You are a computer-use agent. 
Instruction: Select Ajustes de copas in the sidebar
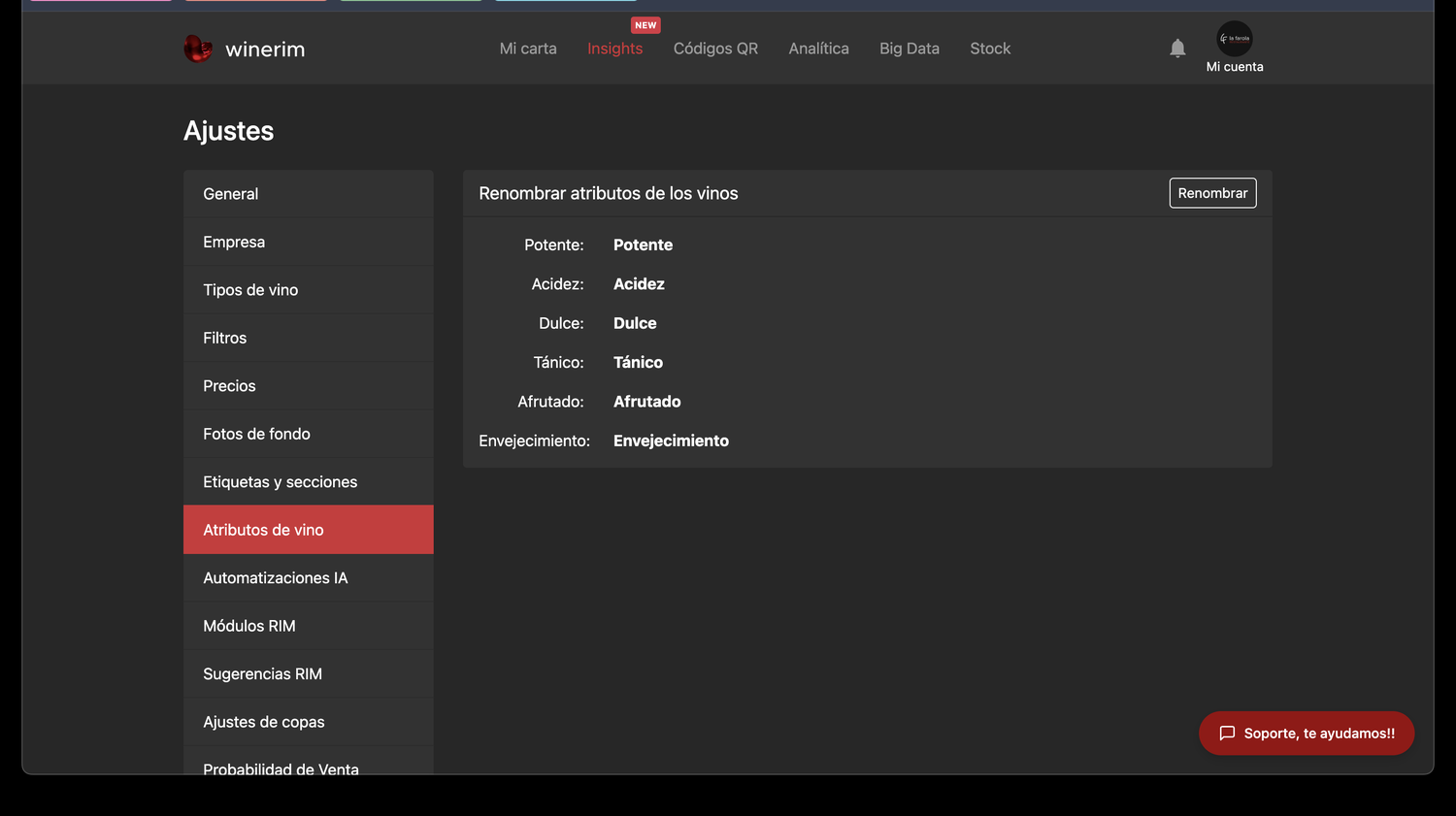tap(309, 722)
